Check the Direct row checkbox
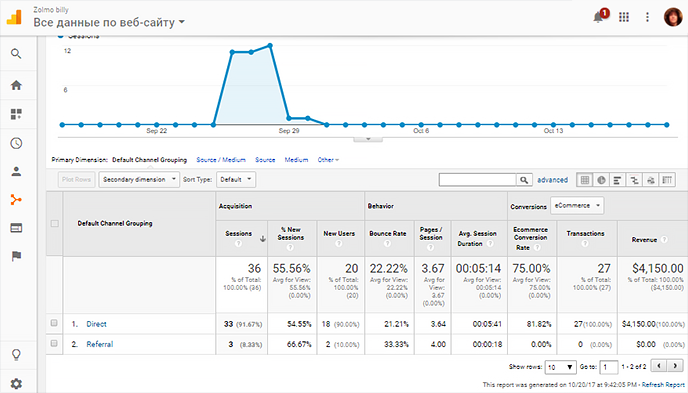Screen dimensions: 688x393 point(54,323)
